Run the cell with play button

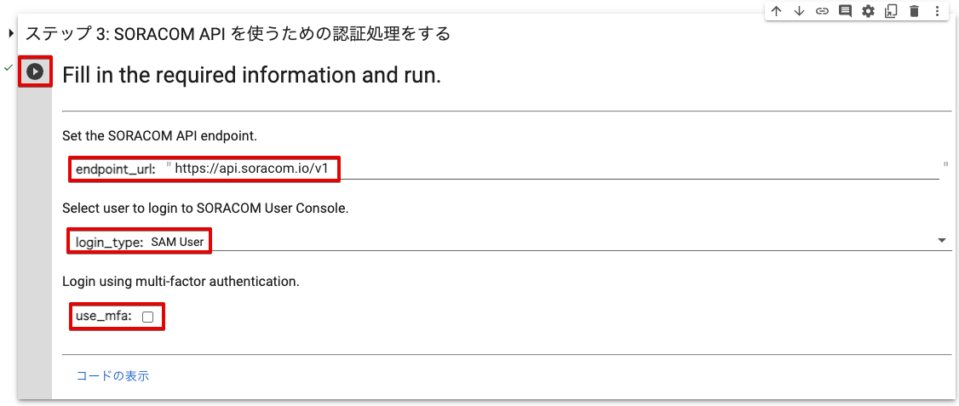point(35,72)
